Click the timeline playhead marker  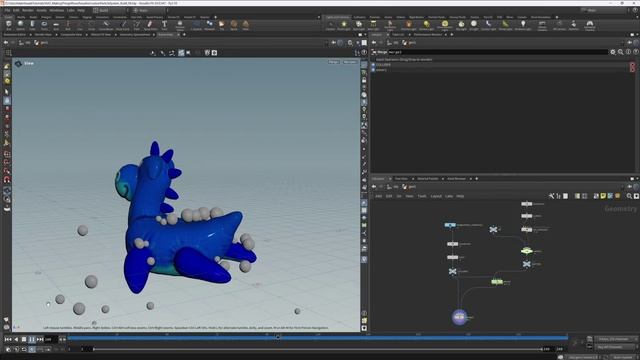point(278,337)
